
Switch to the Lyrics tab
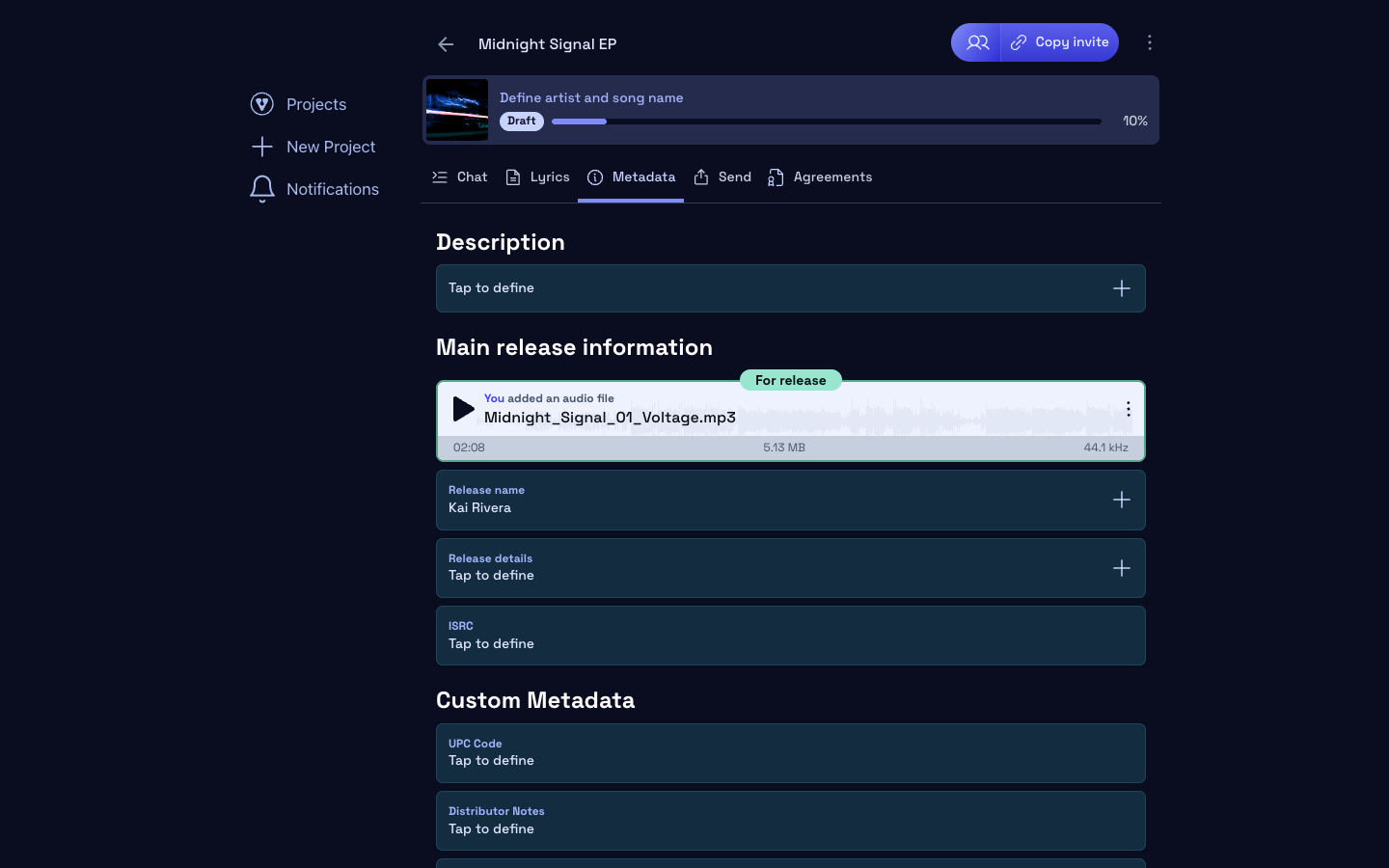coord(537,177)
